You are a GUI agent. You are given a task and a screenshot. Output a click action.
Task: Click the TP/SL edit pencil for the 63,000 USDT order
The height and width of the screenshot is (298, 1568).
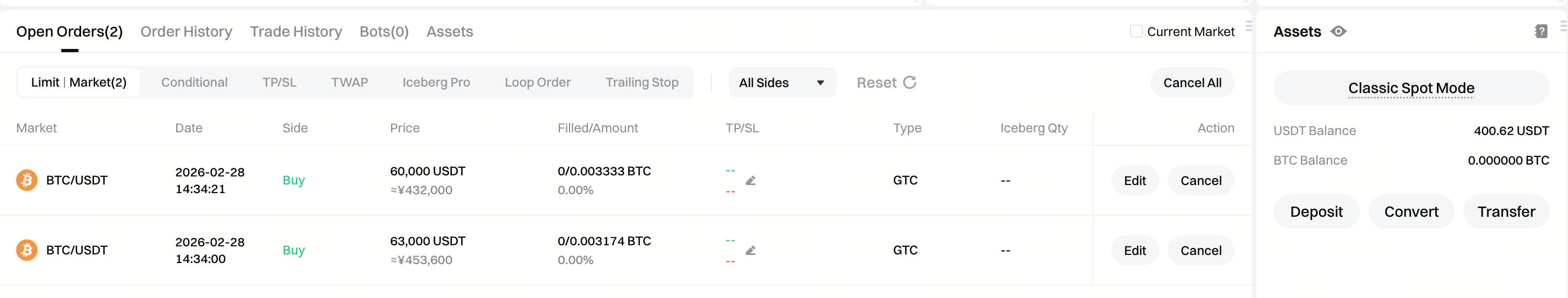click(x=751, y=251)
